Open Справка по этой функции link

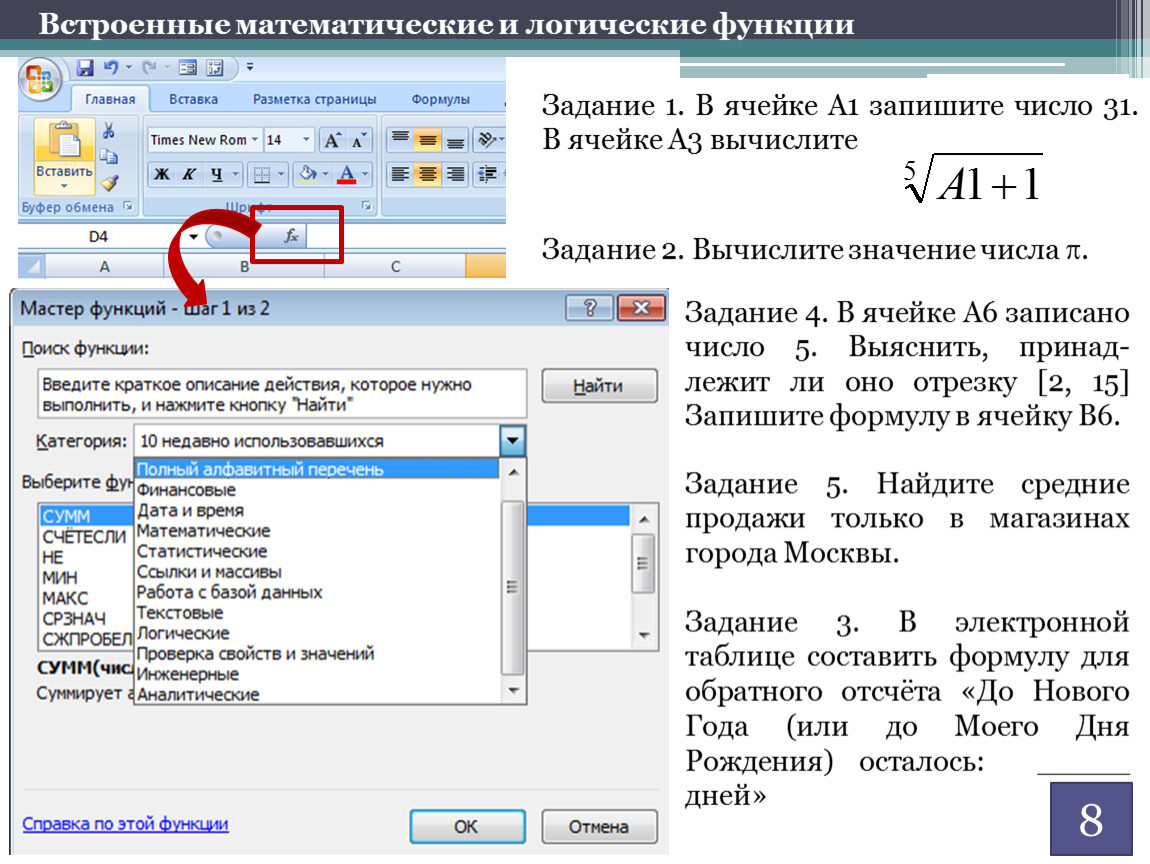[x=125, y=824]
